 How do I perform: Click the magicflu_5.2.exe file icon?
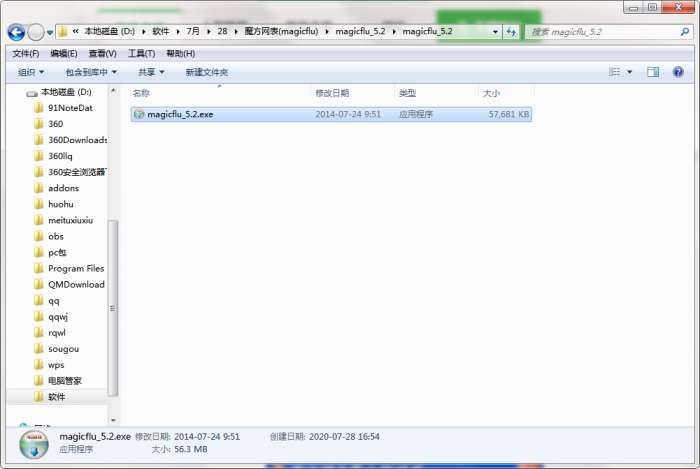coord(139,114)
